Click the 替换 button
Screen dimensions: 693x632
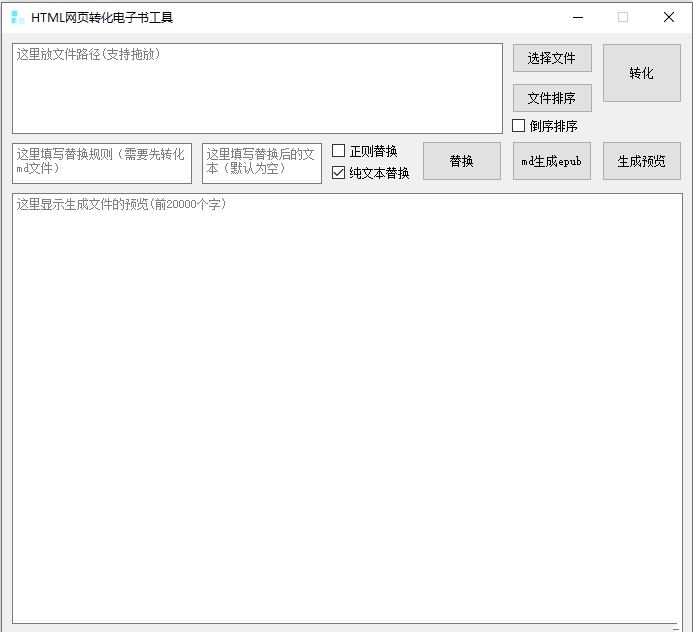(461, 161)
